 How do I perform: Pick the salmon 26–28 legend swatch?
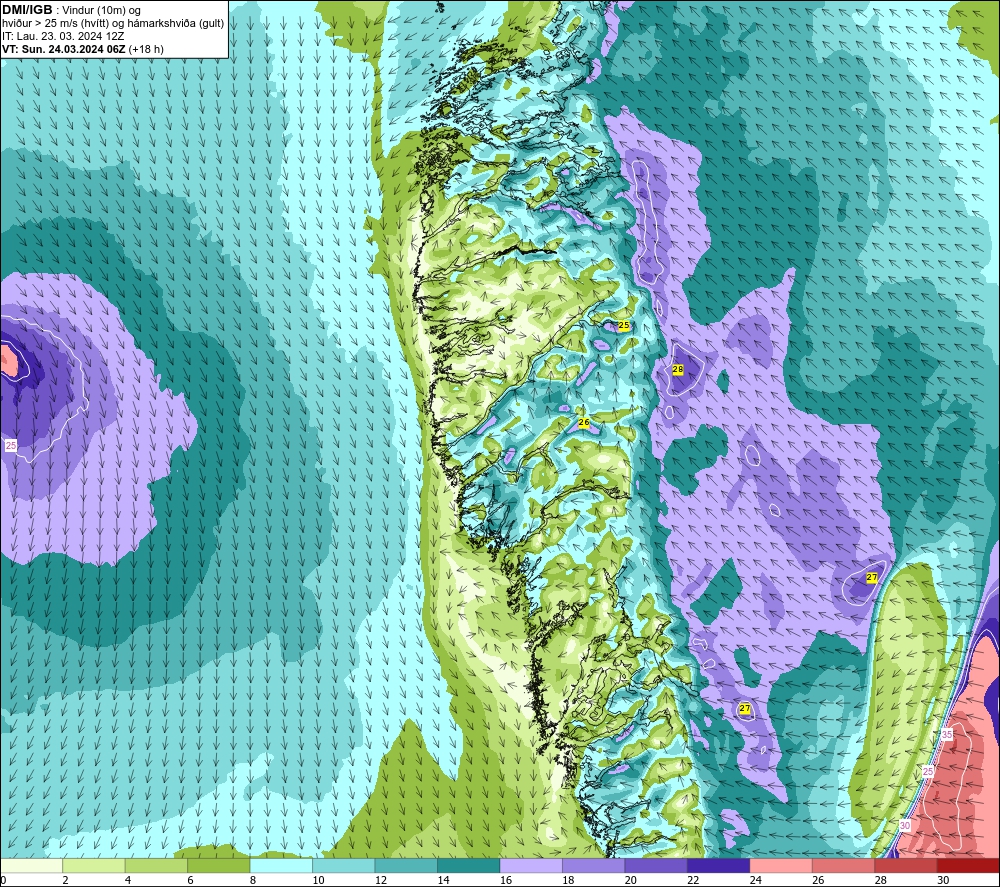844,865
